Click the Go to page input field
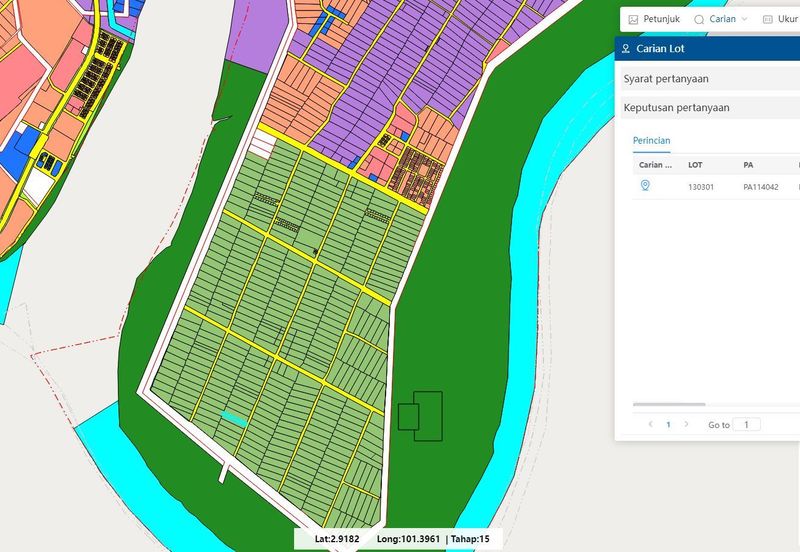 (x=746, y=424)
